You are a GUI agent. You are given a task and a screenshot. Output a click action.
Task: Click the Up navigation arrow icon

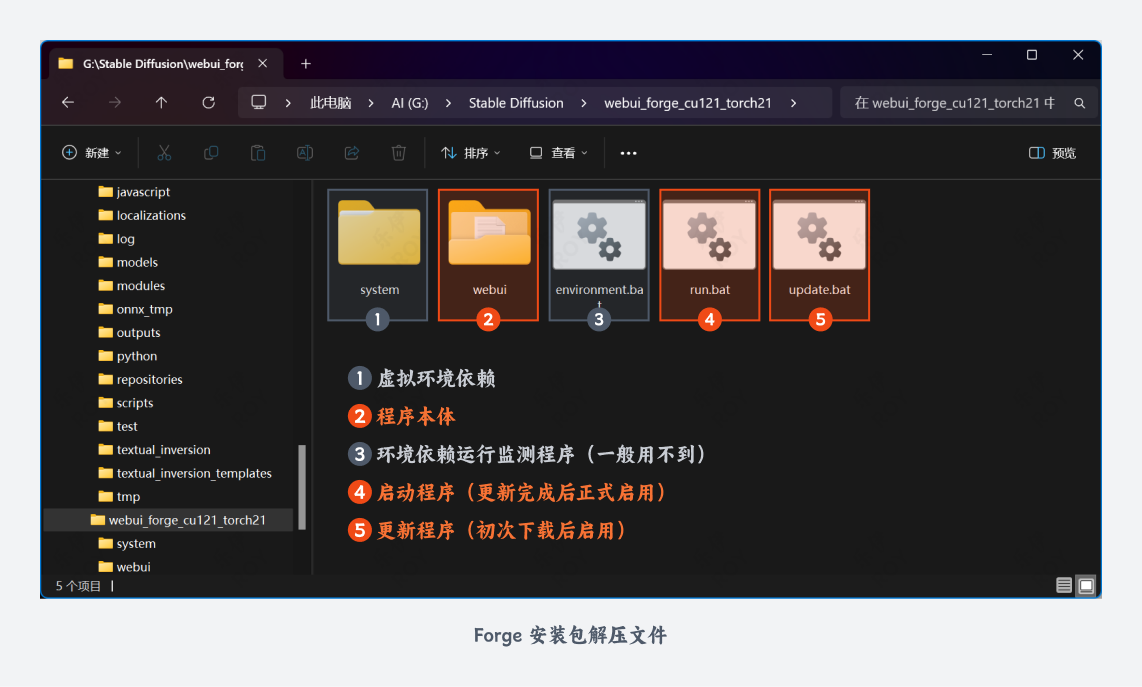[x=162, y=102]
